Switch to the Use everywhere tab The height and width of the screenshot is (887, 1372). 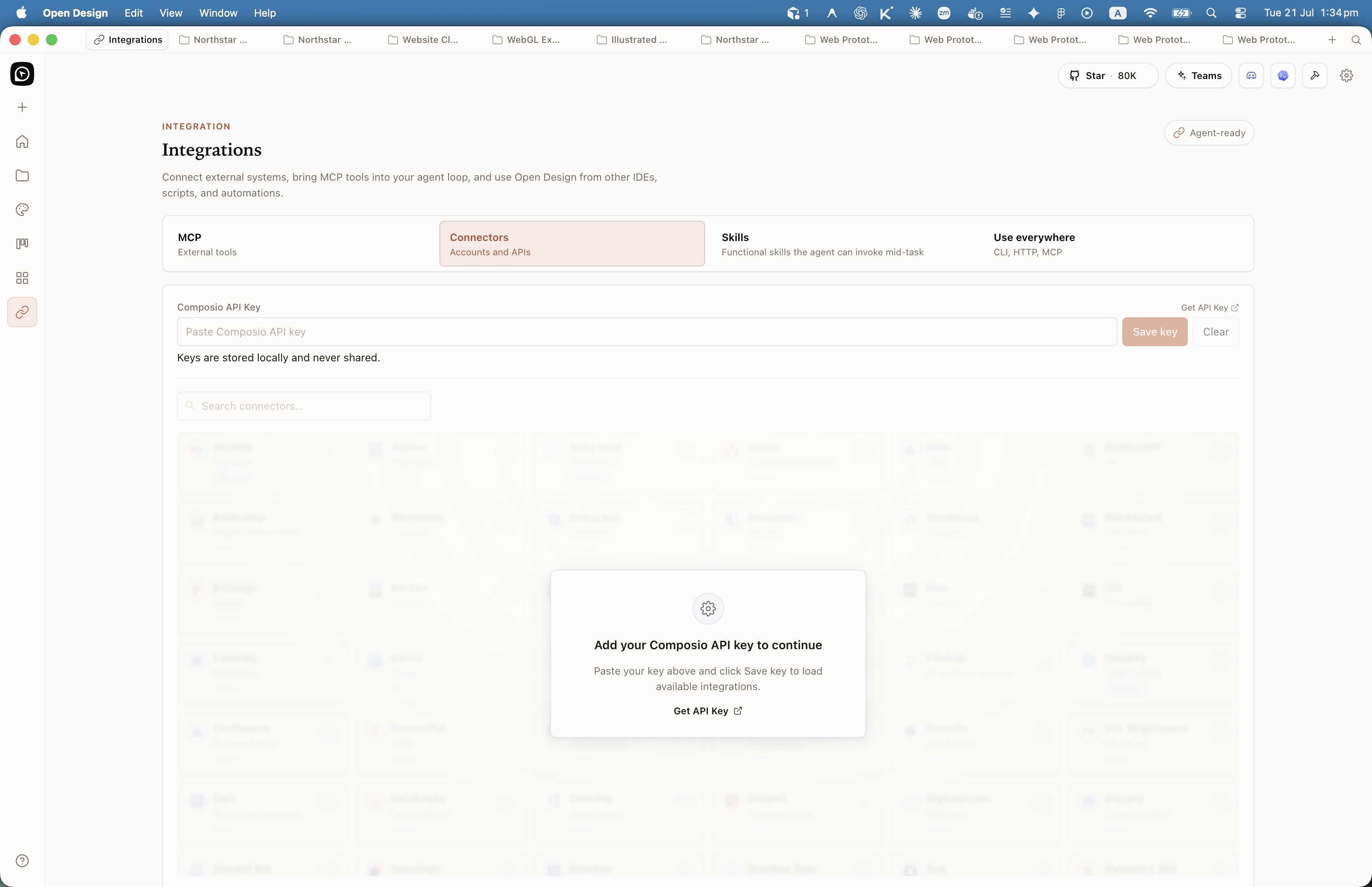(1116, 244)
